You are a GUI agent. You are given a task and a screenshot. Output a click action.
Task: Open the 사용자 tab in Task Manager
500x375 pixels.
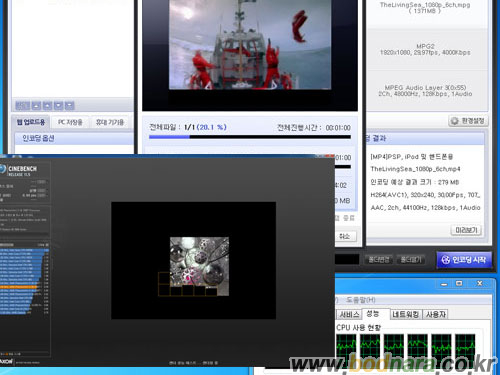point(436,314)
